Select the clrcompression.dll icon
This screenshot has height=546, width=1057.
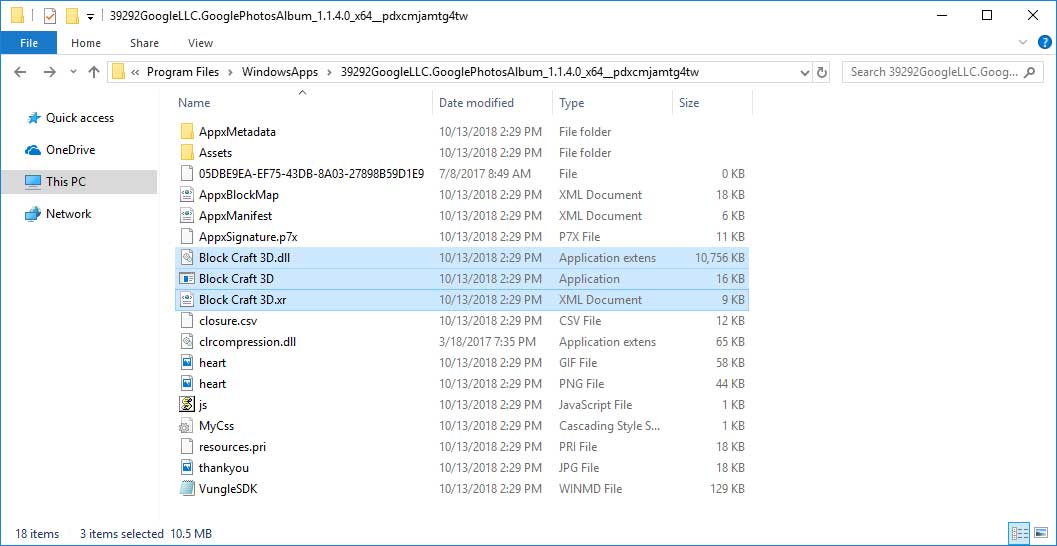(x=187, y=342)
